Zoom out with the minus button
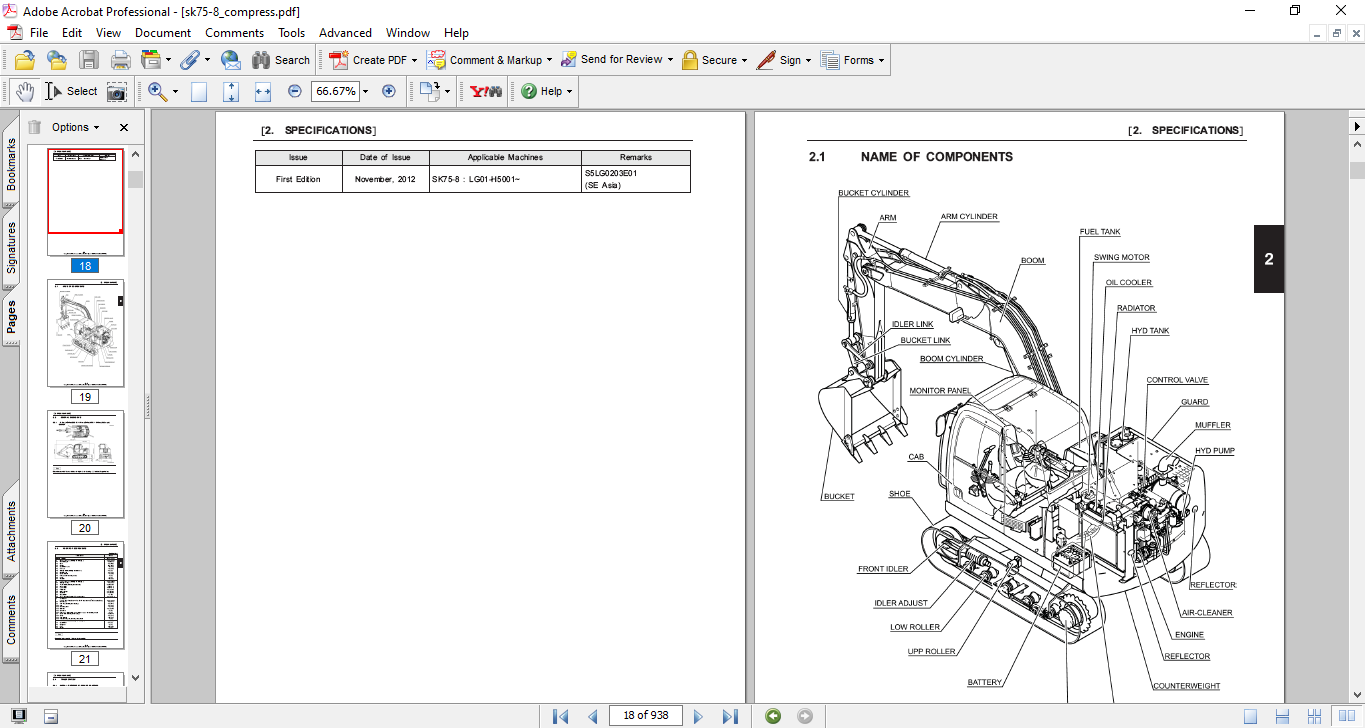Image resolution: width=1365 pixels, height=728 pixels. tap(295, 91)
